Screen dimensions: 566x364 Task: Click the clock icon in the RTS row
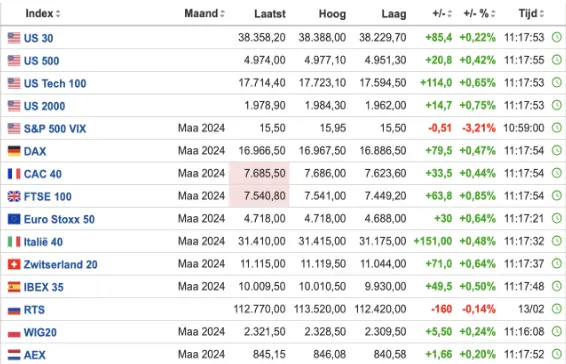tap(557, 309)
